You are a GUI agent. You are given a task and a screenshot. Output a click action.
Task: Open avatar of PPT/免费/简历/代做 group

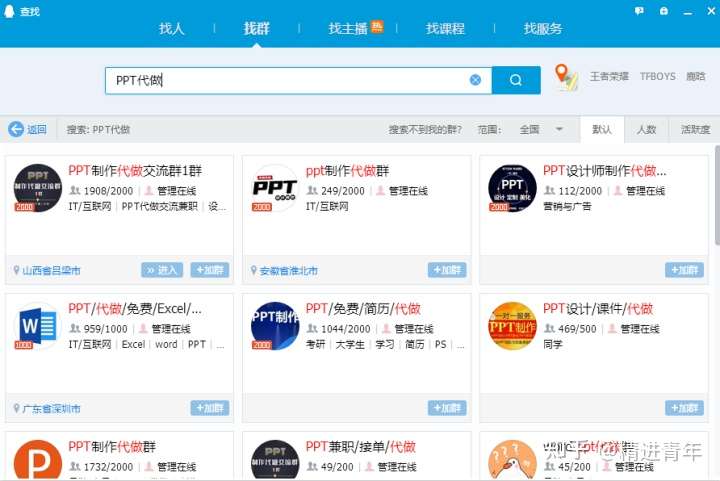pos(275,326)
